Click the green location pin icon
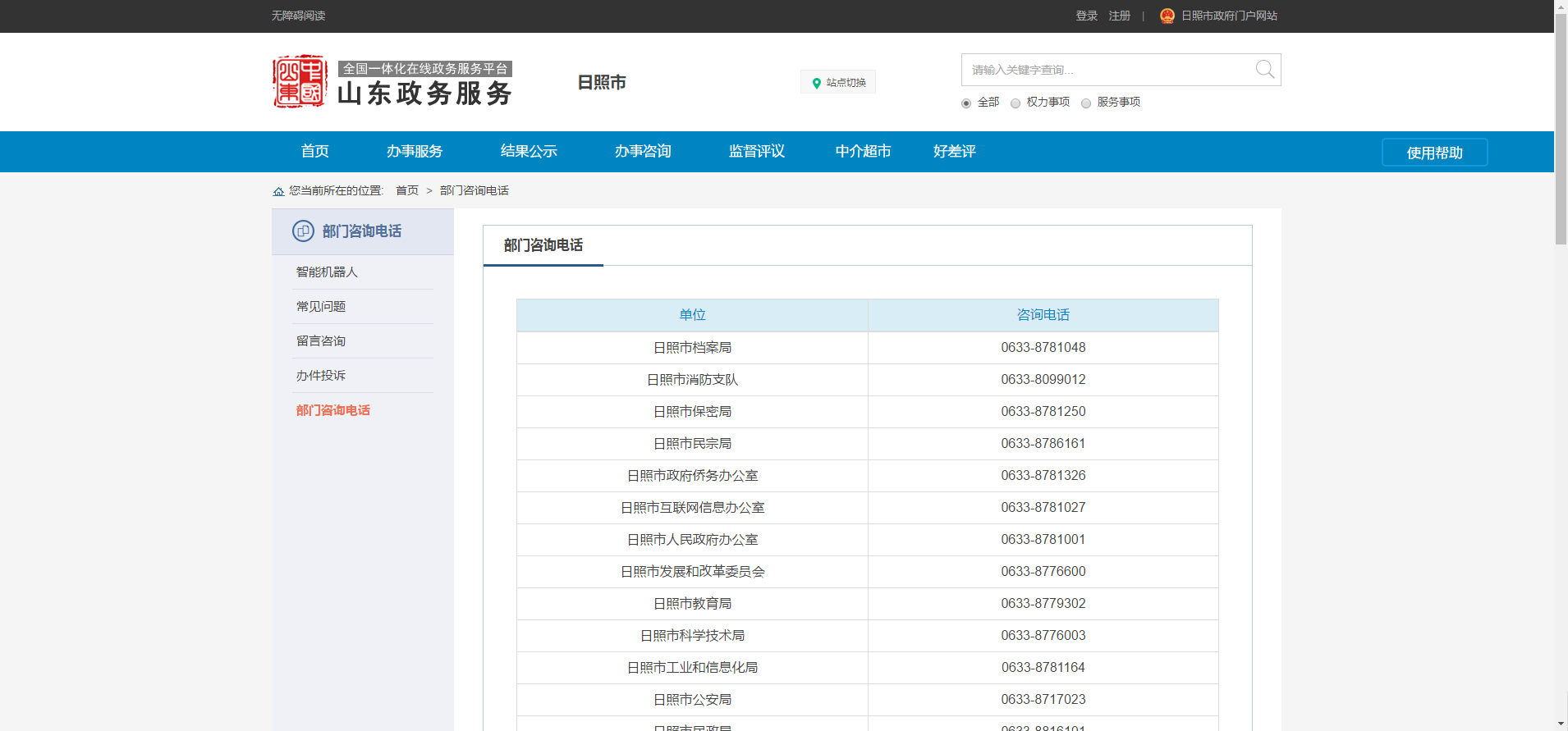 (816, 83)
